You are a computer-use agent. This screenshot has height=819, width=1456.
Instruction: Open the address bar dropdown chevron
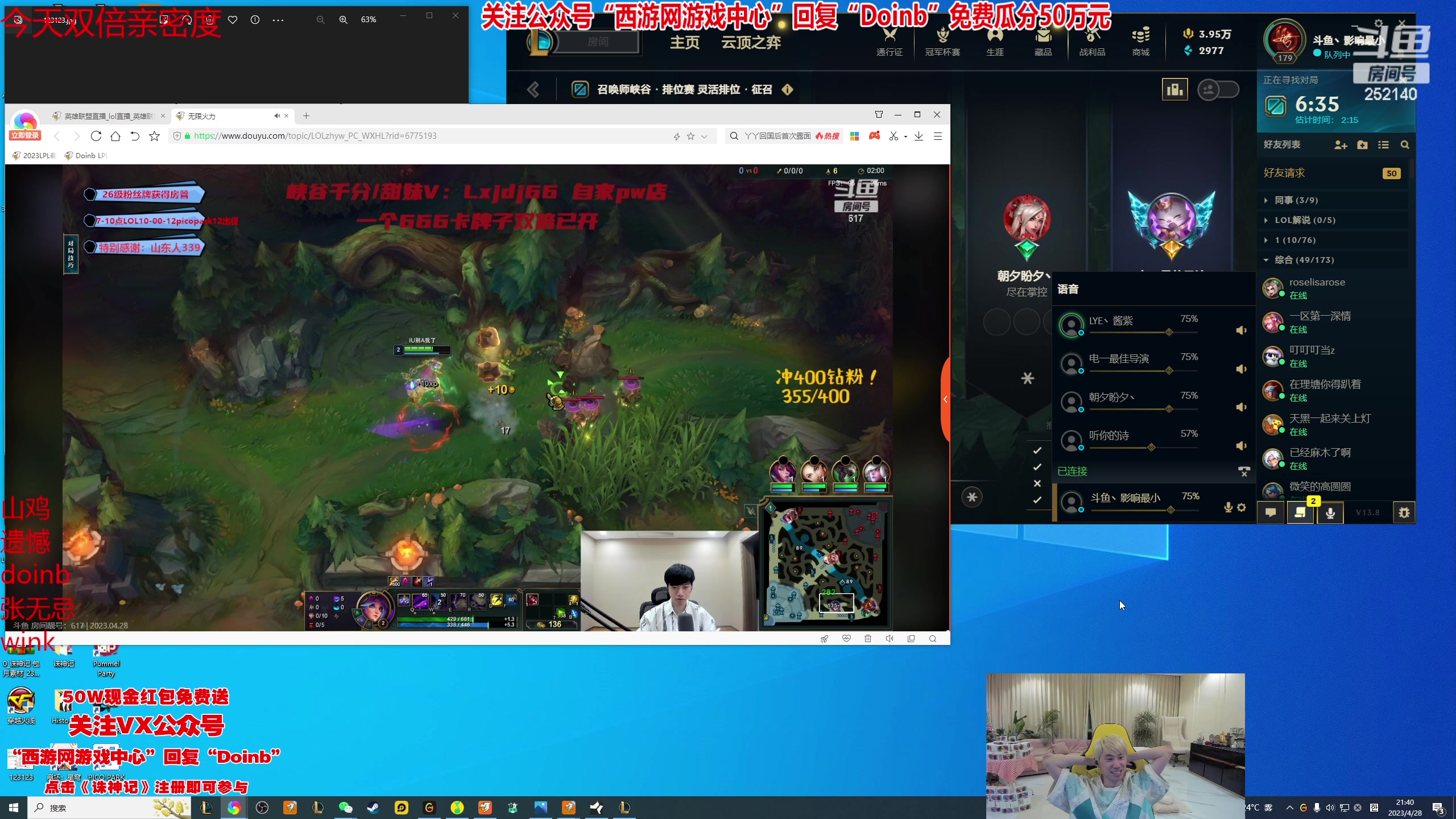coord(704,136)
